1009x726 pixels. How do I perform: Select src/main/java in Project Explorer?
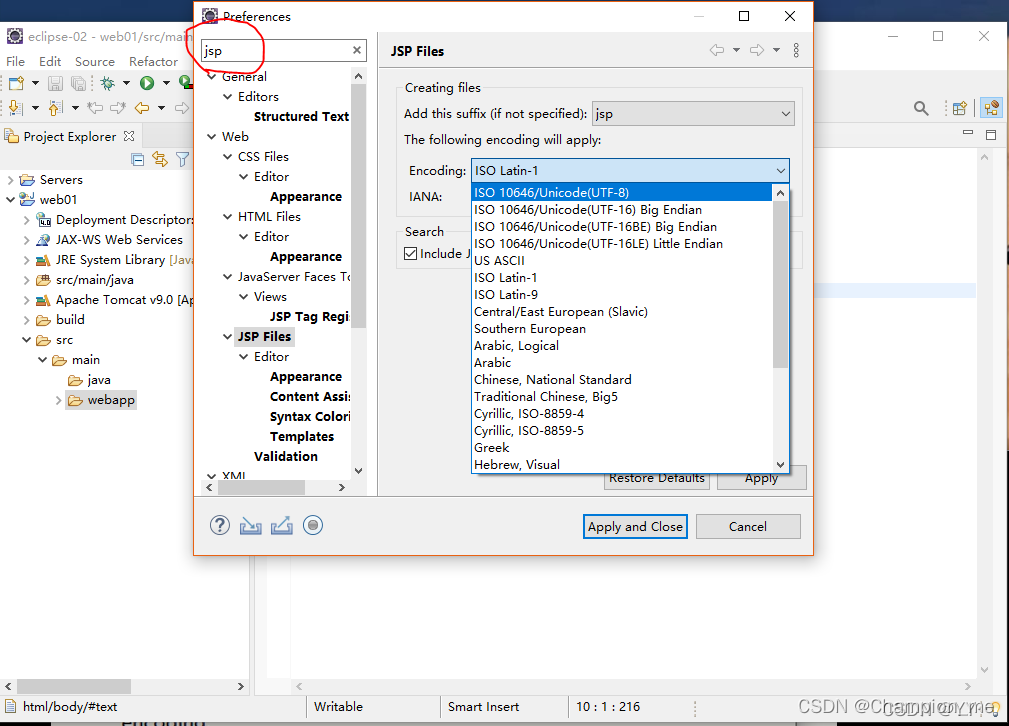pyautogui.click(x=95, y=280)
